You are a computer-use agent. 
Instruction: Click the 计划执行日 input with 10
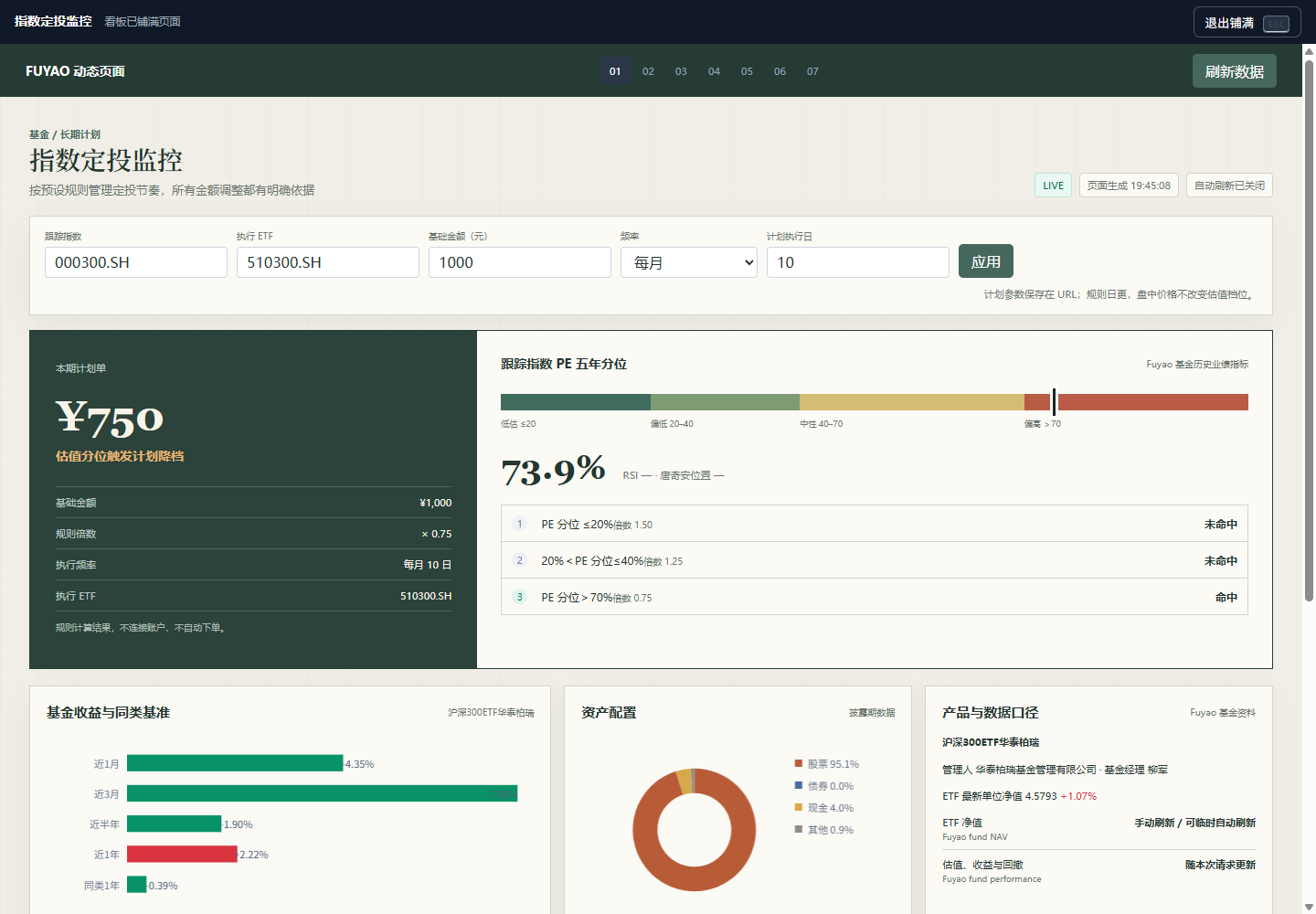pyautogui.click(x=858, y=262)
